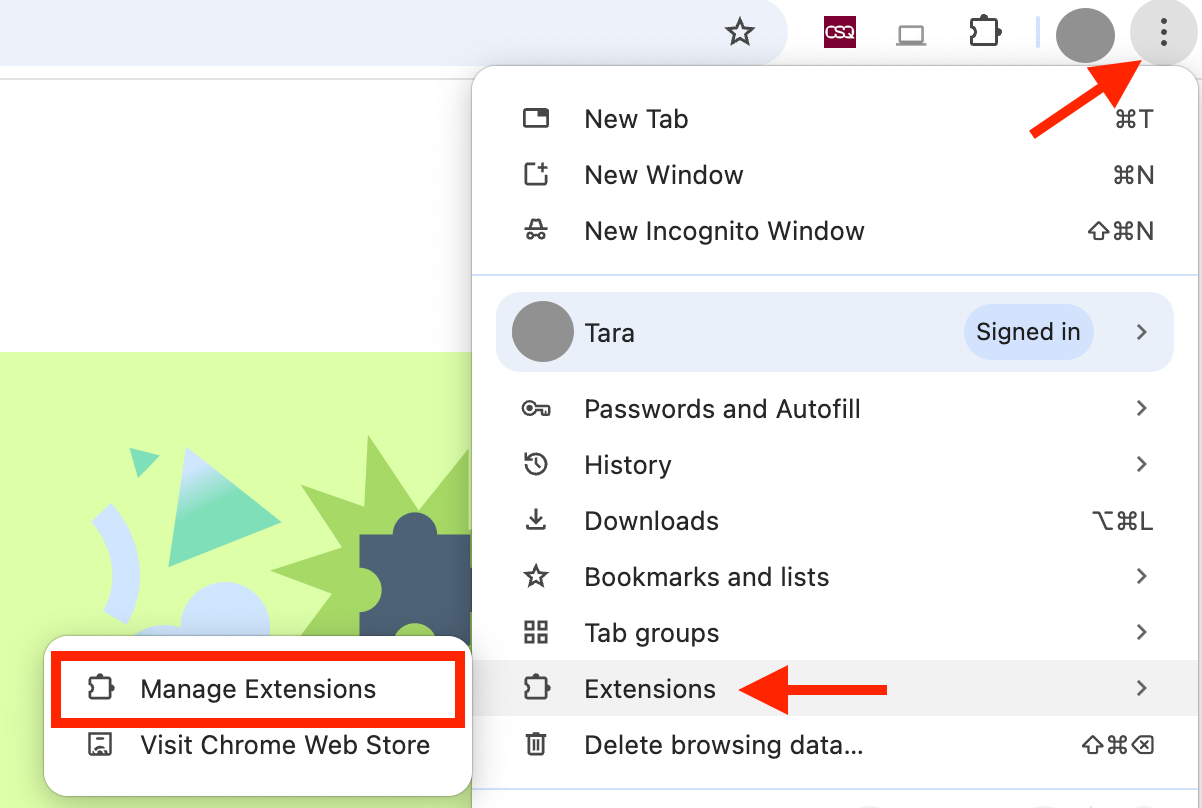
Task: Click the Signed in status button
Action: [x=1028, y=332]
